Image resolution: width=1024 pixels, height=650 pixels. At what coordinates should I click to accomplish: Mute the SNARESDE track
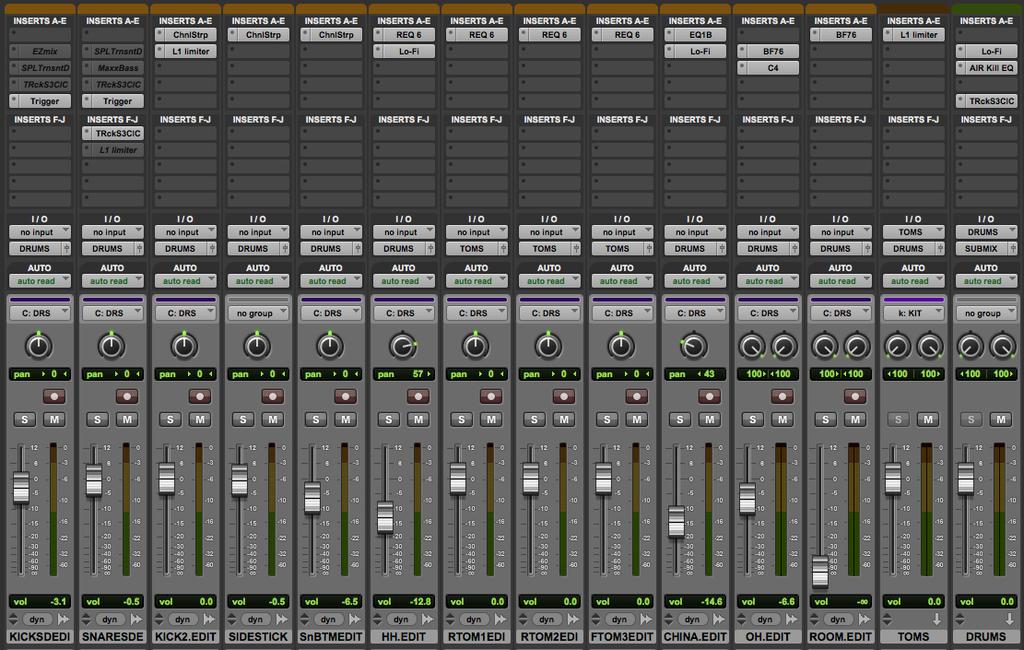(127, 420)
